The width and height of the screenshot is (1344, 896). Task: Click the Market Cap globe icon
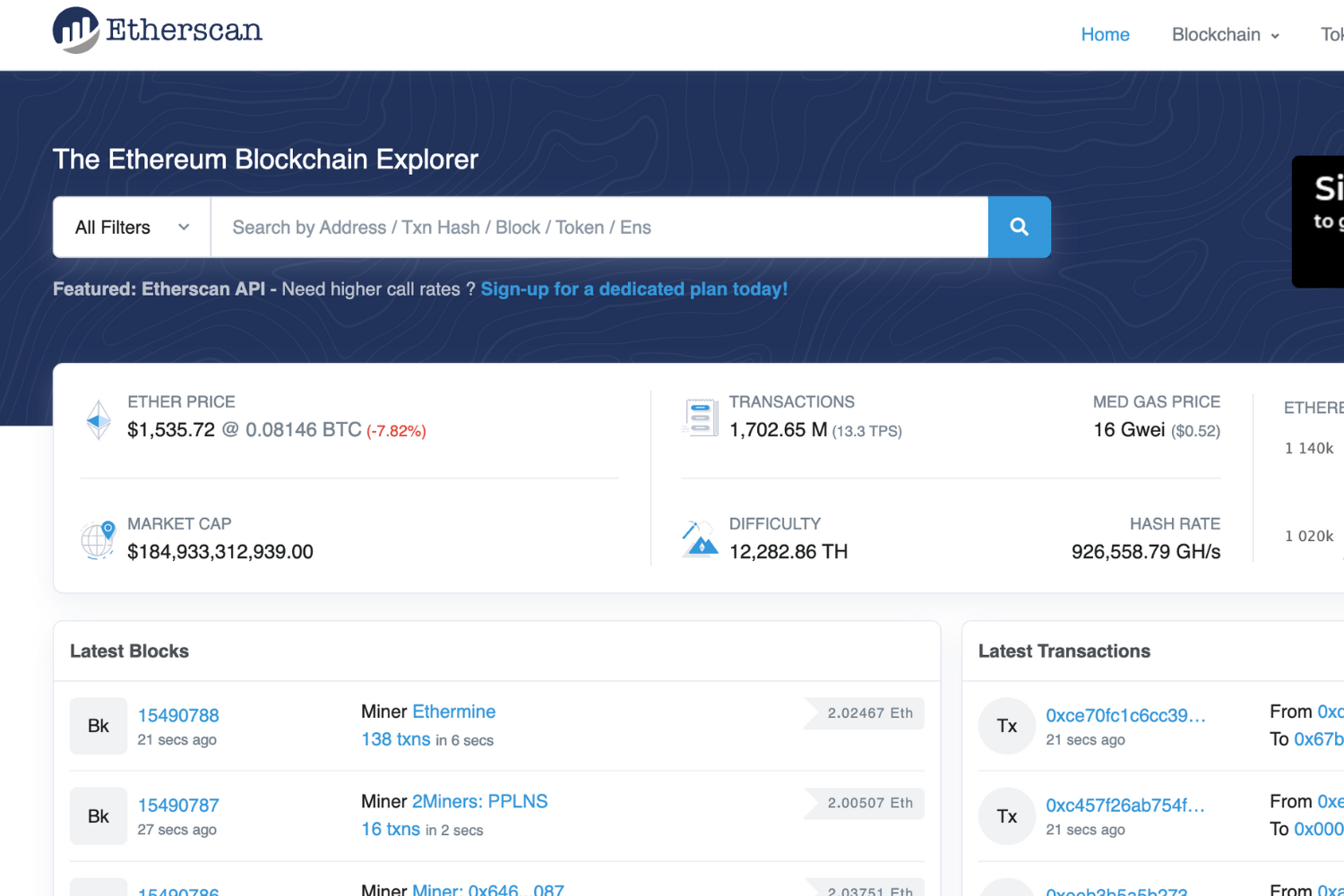[x=98, y=540]
